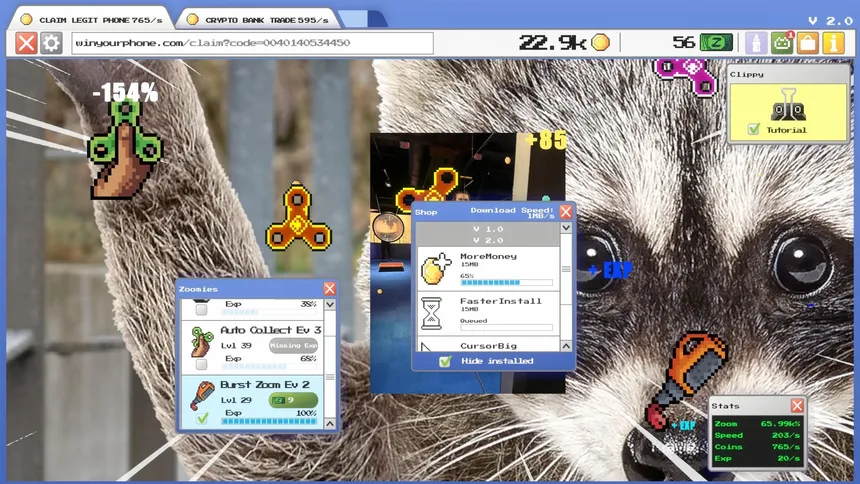Click Shop list down-chevron scroll button

click(x=566, y=227)
